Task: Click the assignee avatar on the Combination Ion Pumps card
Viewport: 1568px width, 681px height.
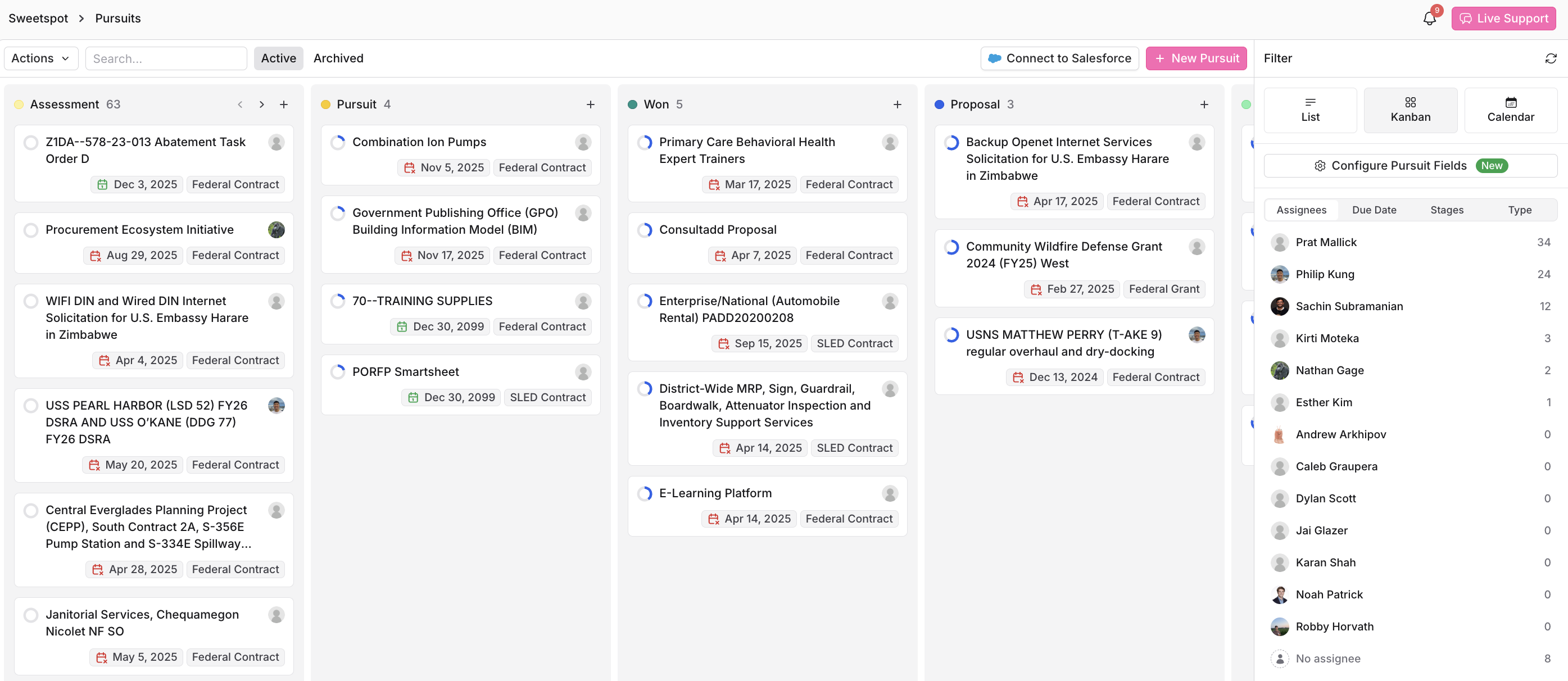Action: click(x=583, y=142)
